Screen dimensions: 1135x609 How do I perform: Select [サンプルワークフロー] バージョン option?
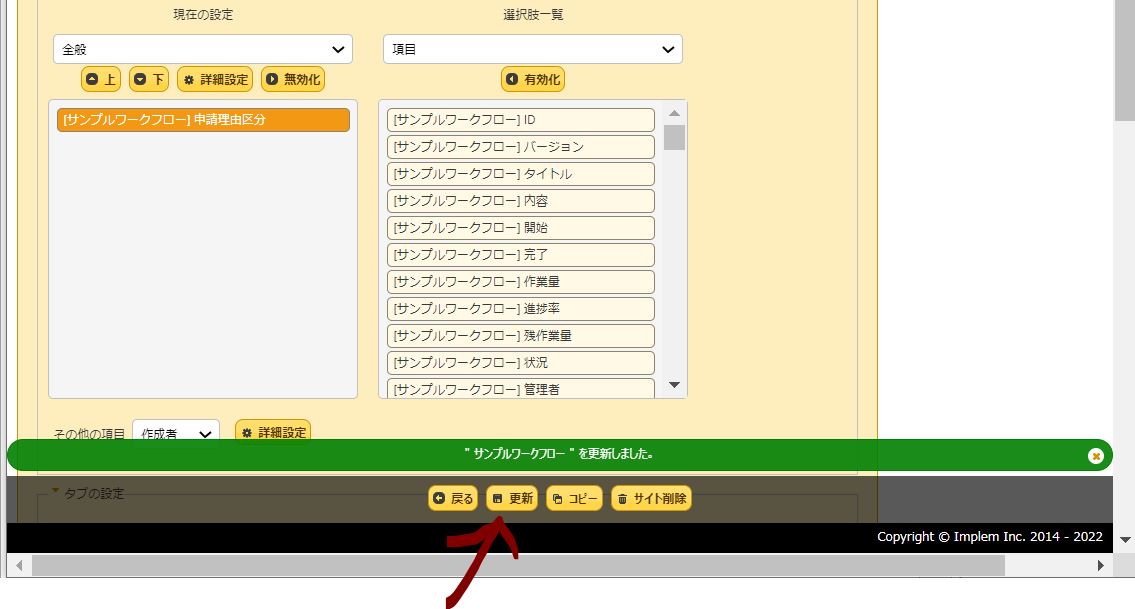click(x=520, y=146)
